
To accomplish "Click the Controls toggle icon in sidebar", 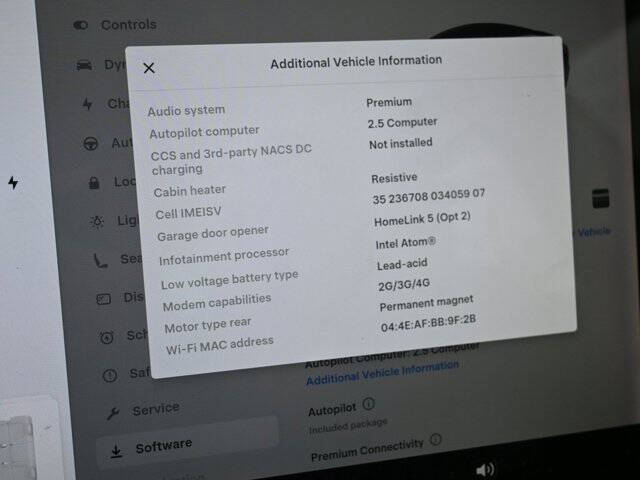I will point(81,25).
